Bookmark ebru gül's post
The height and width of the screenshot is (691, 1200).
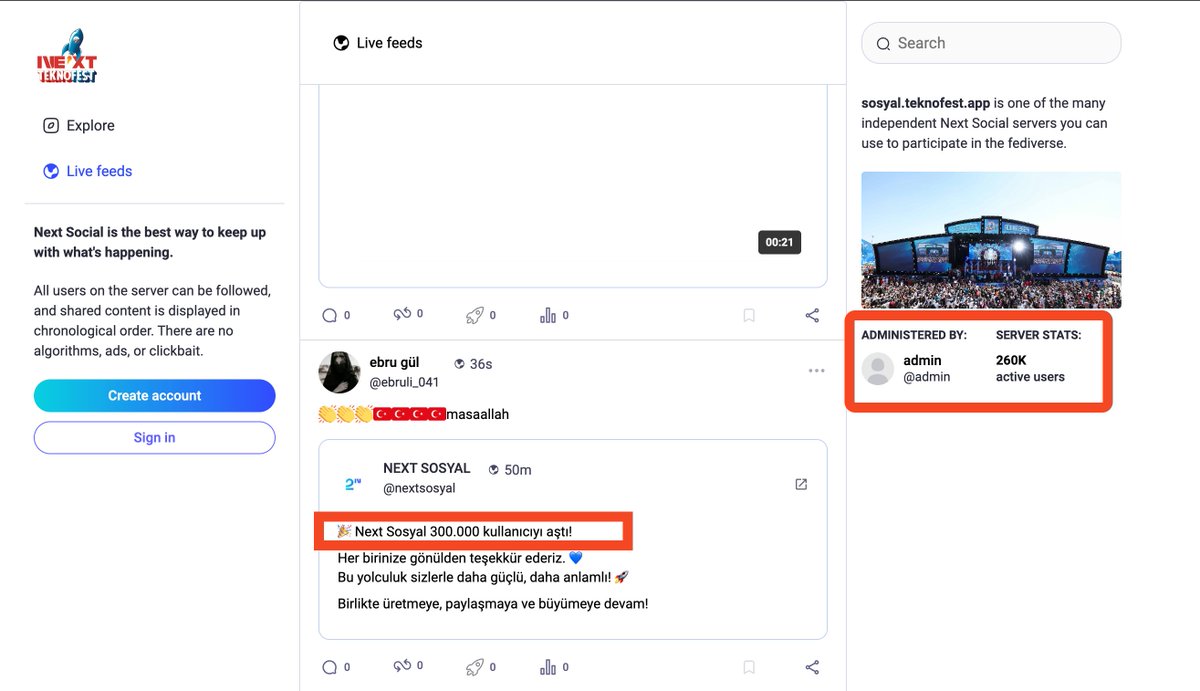point(749,667)
